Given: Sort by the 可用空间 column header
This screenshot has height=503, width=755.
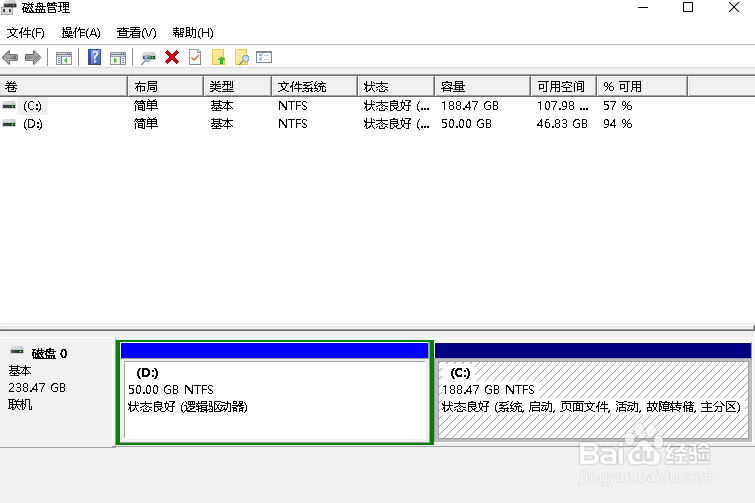Looking at the screenshot, I should coord(564,87).
